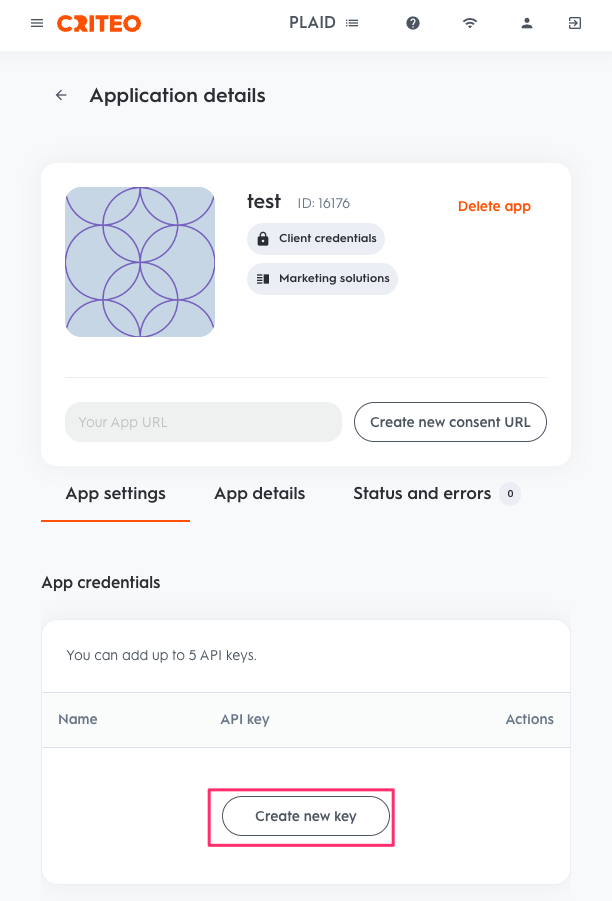Go back using the left arrow
This screenshot has width=612, height=901.
tap(61, 95)
